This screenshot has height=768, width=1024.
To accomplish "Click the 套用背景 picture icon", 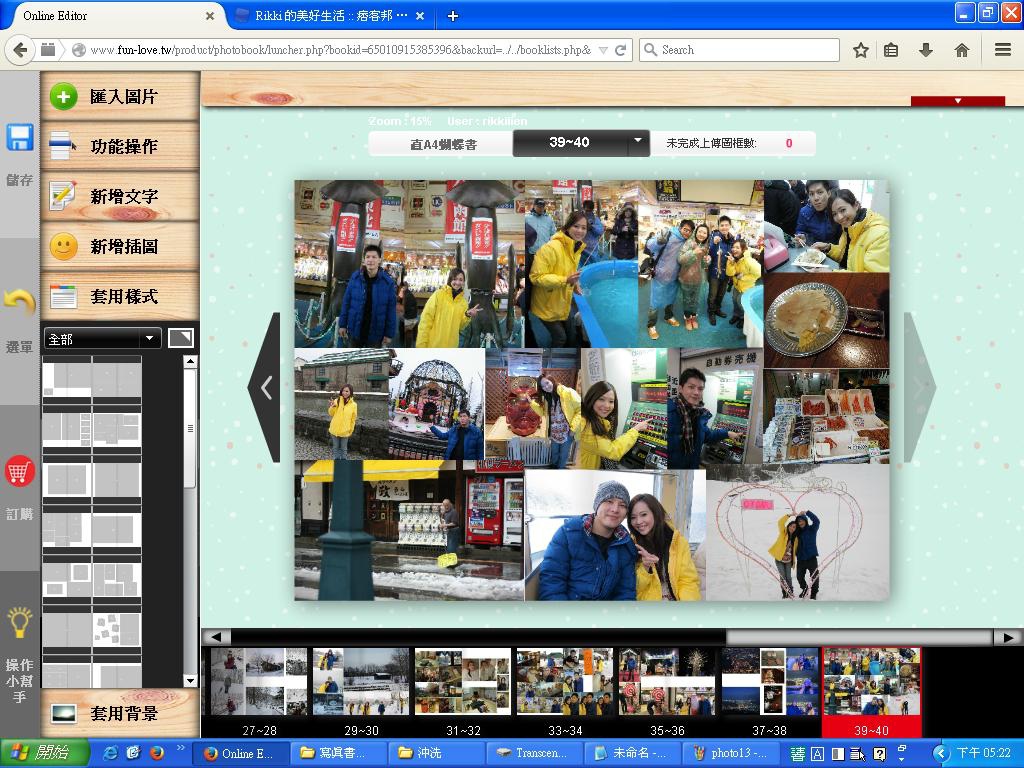I will click(x=63, y=714).
